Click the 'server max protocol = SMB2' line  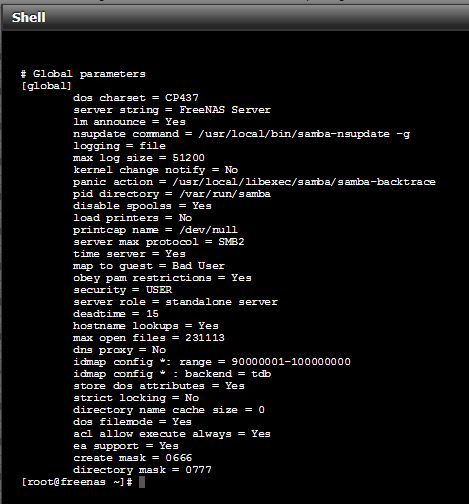(x=159, y=242)
